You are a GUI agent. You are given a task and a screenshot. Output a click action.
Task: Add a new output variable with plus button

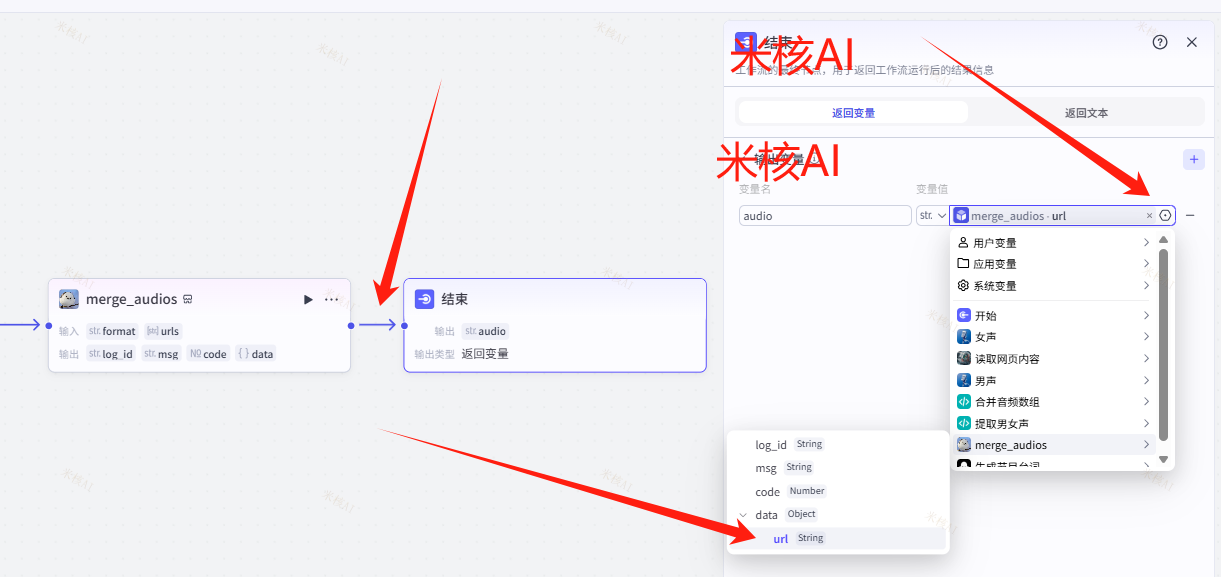coord(1193,160)
